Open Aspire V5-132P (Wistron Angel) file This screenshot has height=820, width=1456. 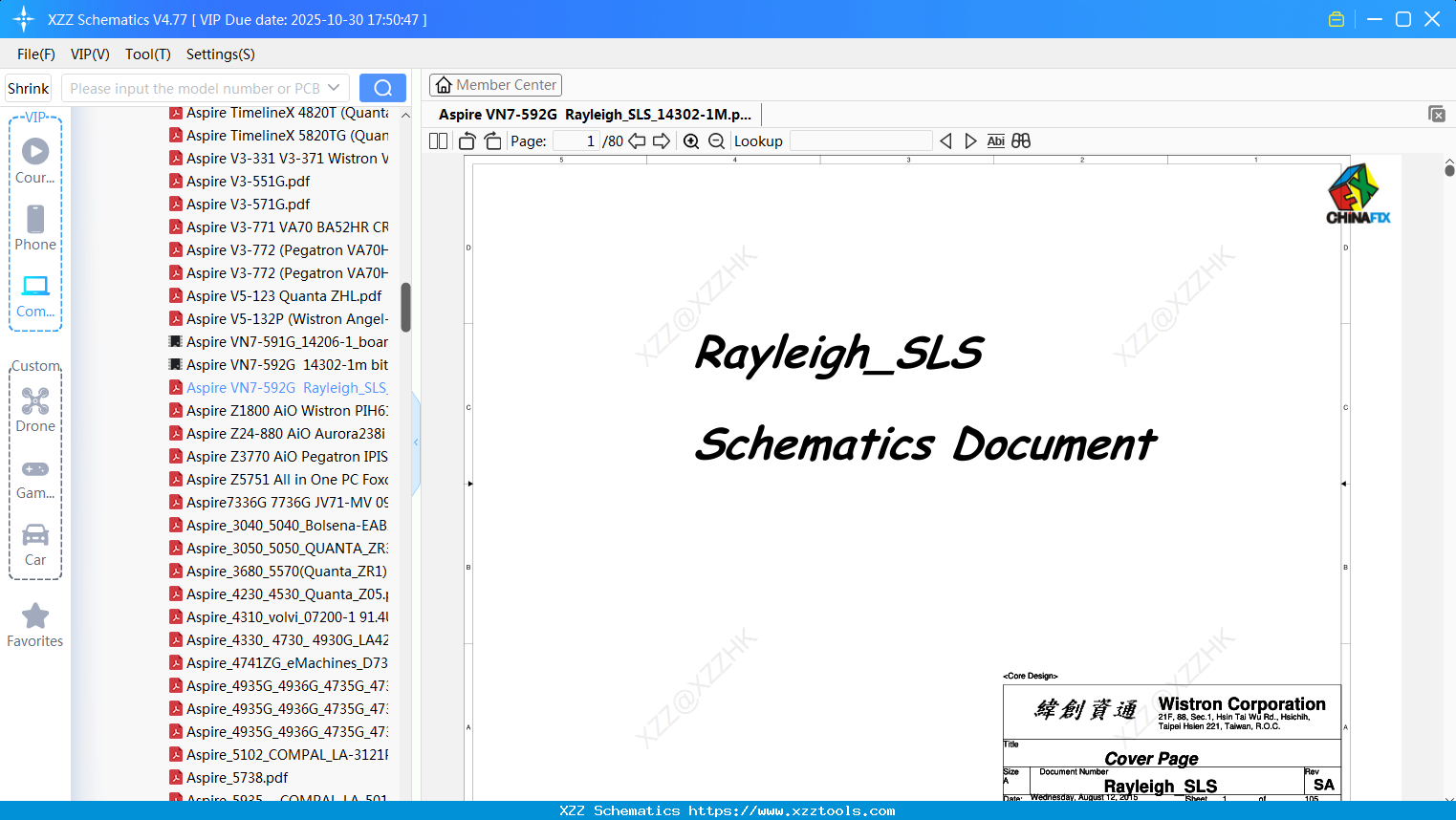(279, 319)
